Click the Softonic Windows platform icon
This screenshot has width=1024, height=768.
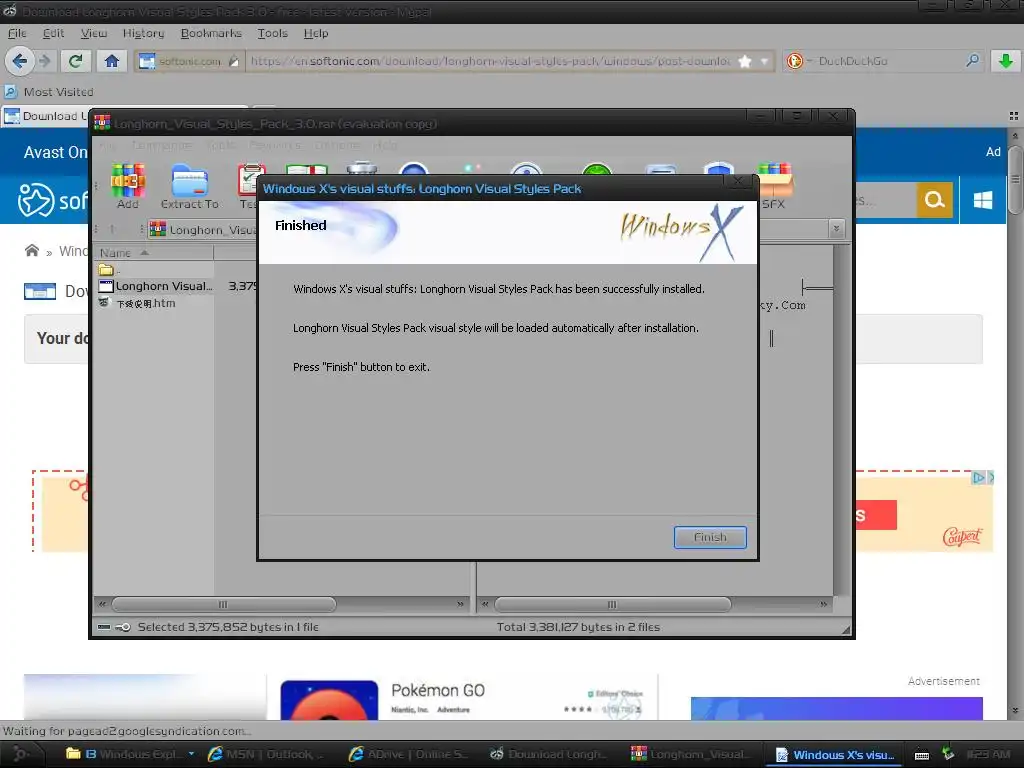coord(983,199)
